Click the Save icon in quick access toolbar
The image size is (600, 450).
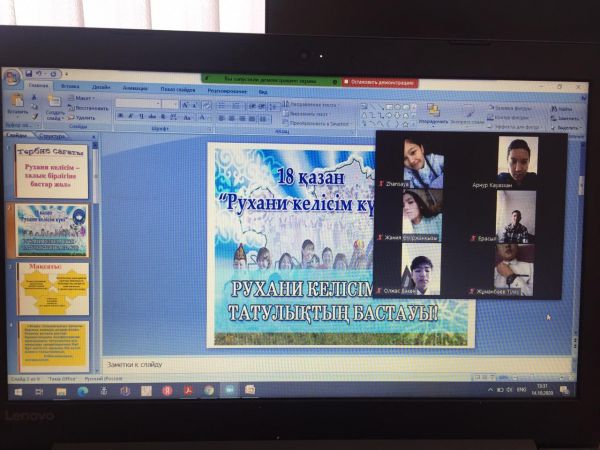tap(29, 73)
